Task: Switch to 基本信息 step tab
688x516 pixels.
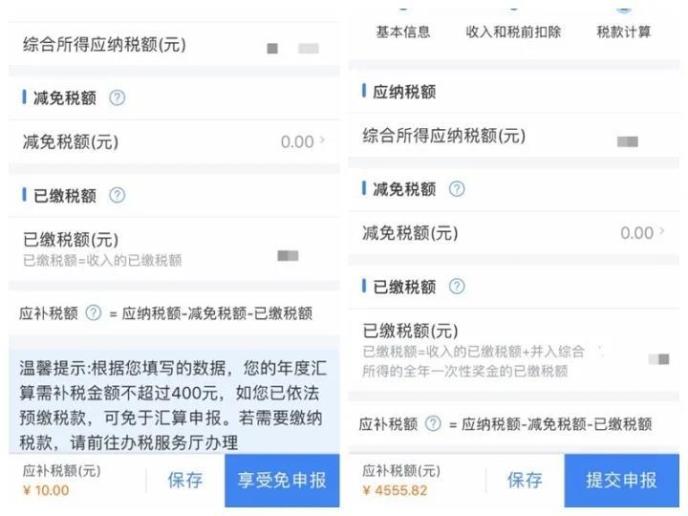Action: coord(403,32)
